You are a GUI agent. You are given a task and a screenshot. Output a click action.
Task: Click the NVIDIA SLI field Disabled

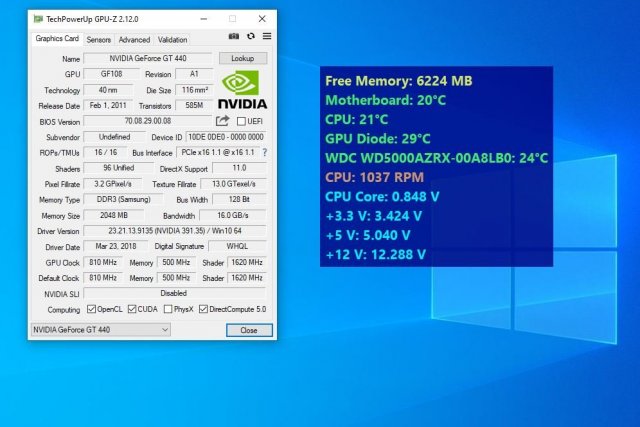click(174, 293)
